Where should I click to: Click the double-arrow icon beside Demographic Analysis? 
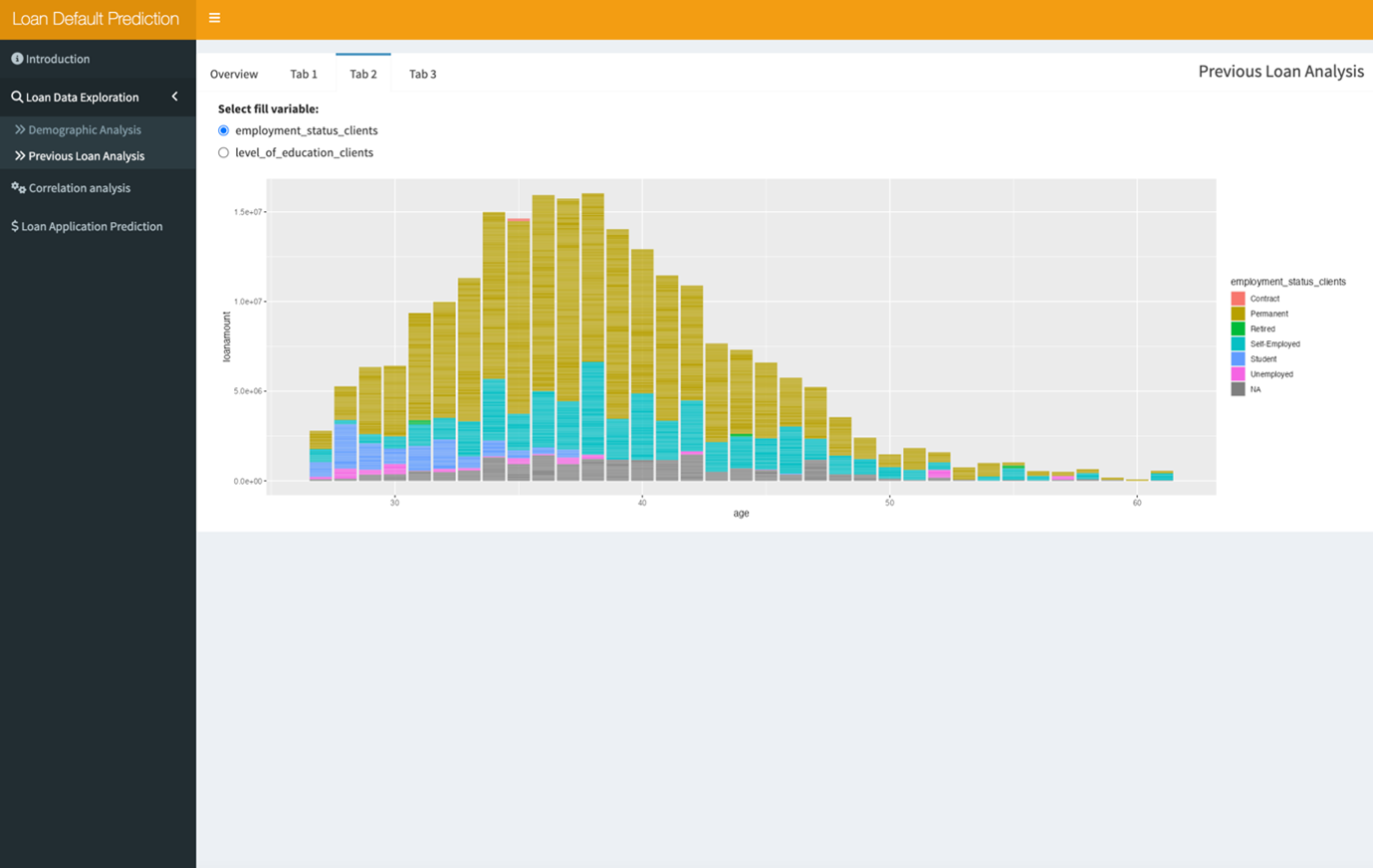20,130
